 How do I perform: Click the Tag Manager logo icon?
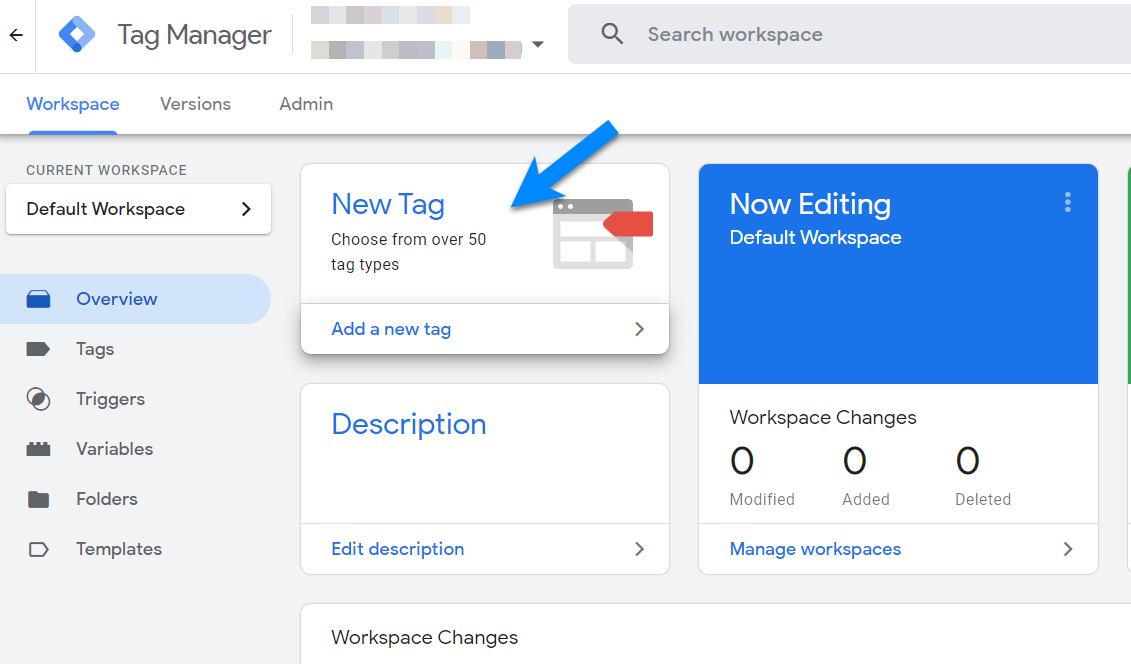coord(77,35)
